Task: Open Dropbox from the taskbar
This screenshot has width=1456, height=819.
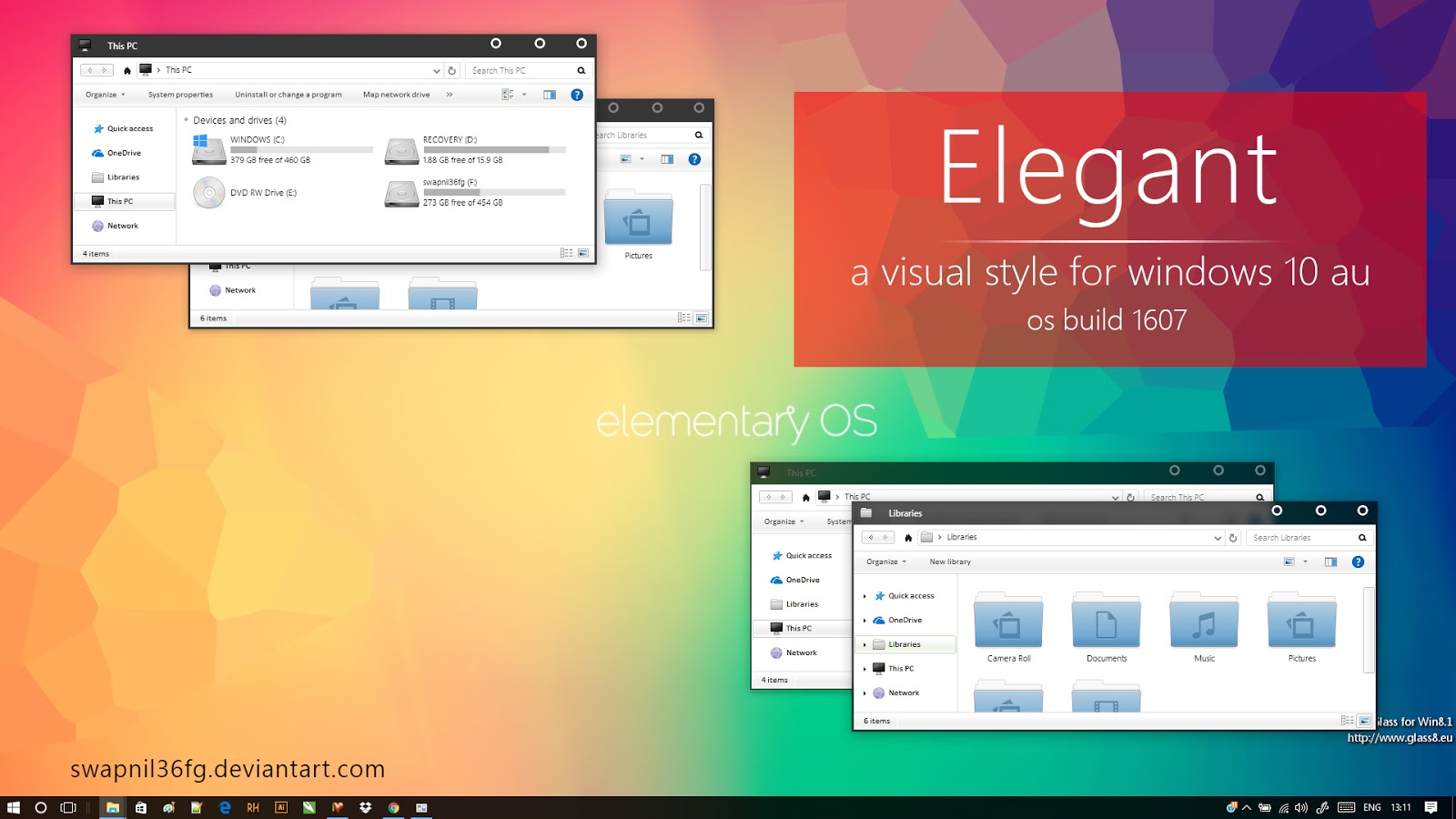Action: pos(366,807)
